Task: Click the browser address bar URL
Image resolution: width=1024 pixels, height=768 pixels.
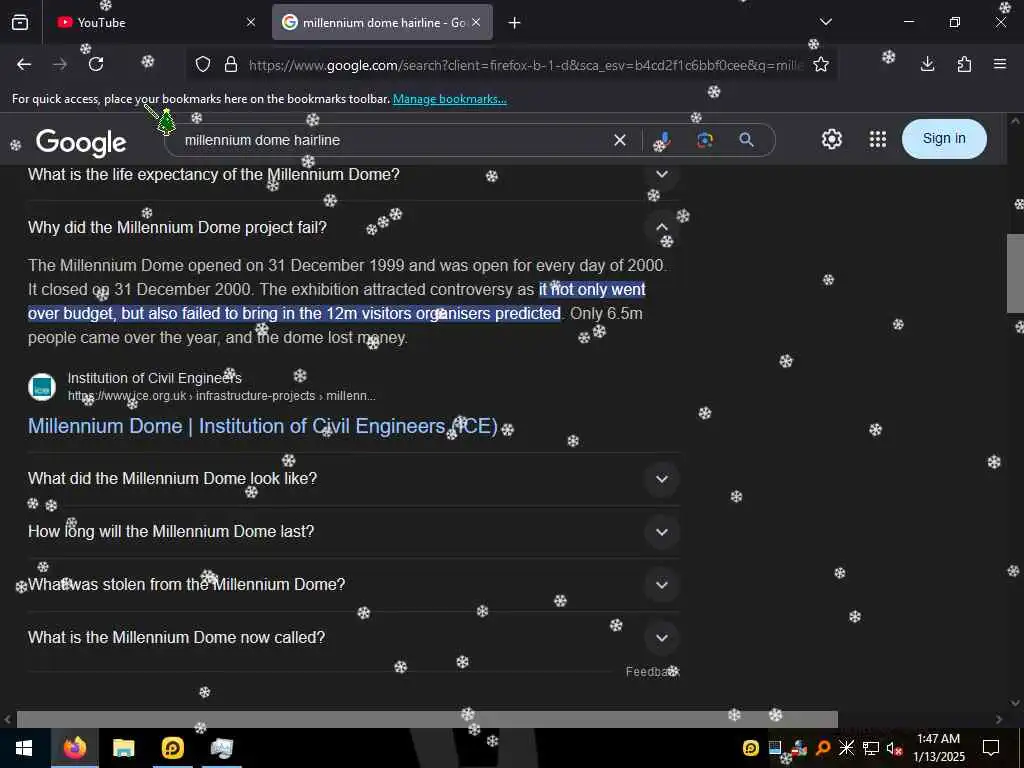Action: pyautogui.click(x=526, y=65)
